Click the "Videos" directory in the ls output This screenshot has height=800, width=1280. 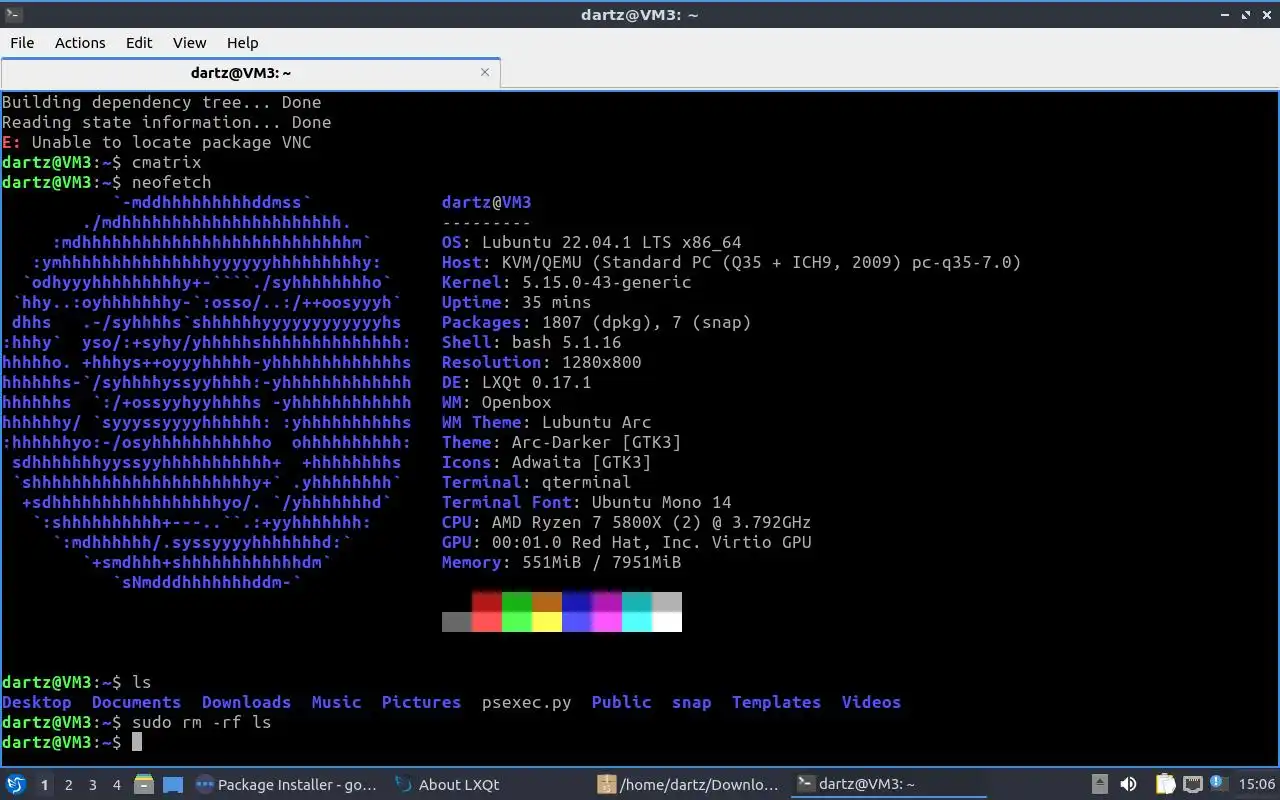[x=872, y=702]
